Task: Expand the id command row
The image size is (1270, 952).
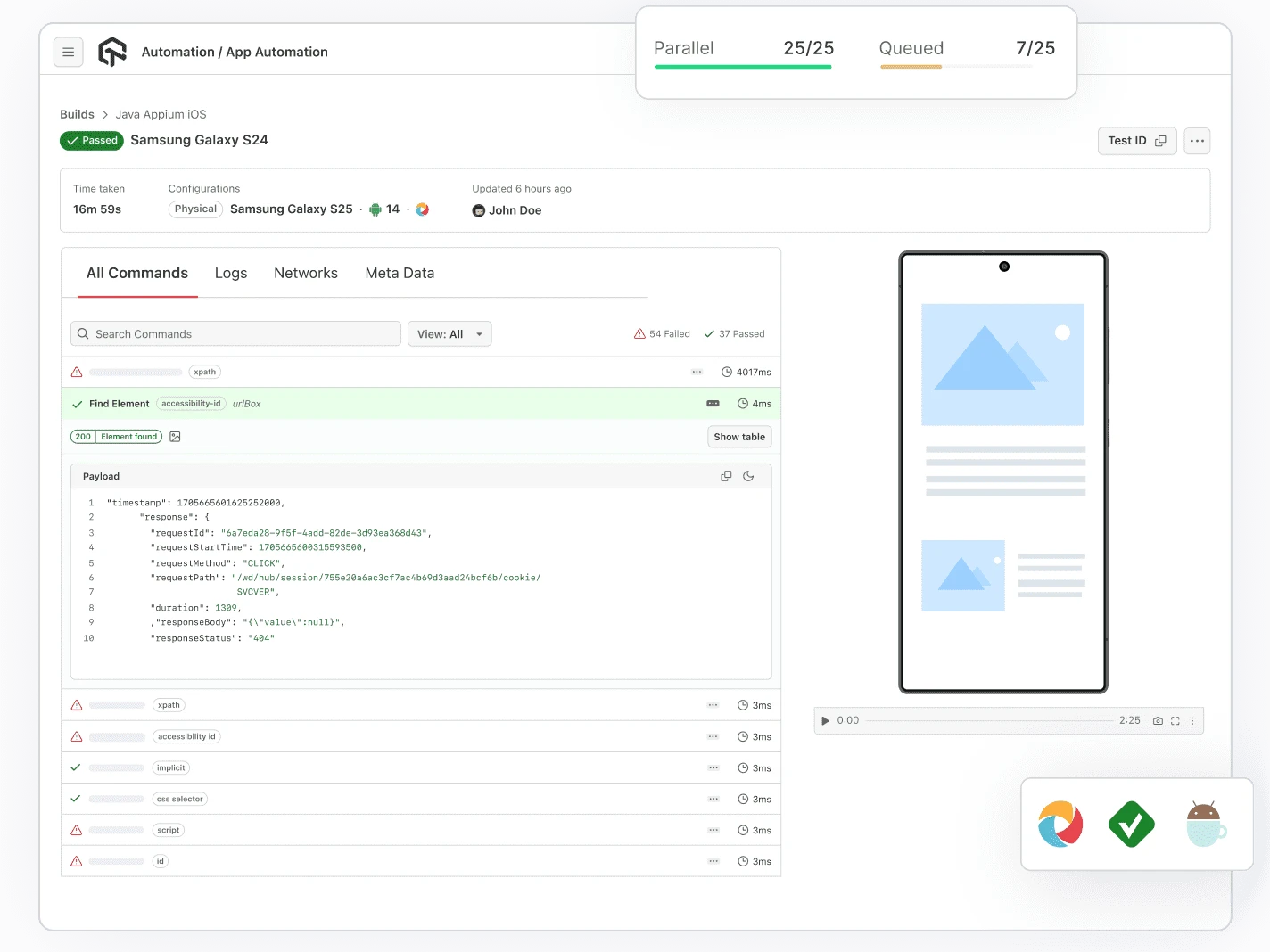Action: (x=421, y=861)
